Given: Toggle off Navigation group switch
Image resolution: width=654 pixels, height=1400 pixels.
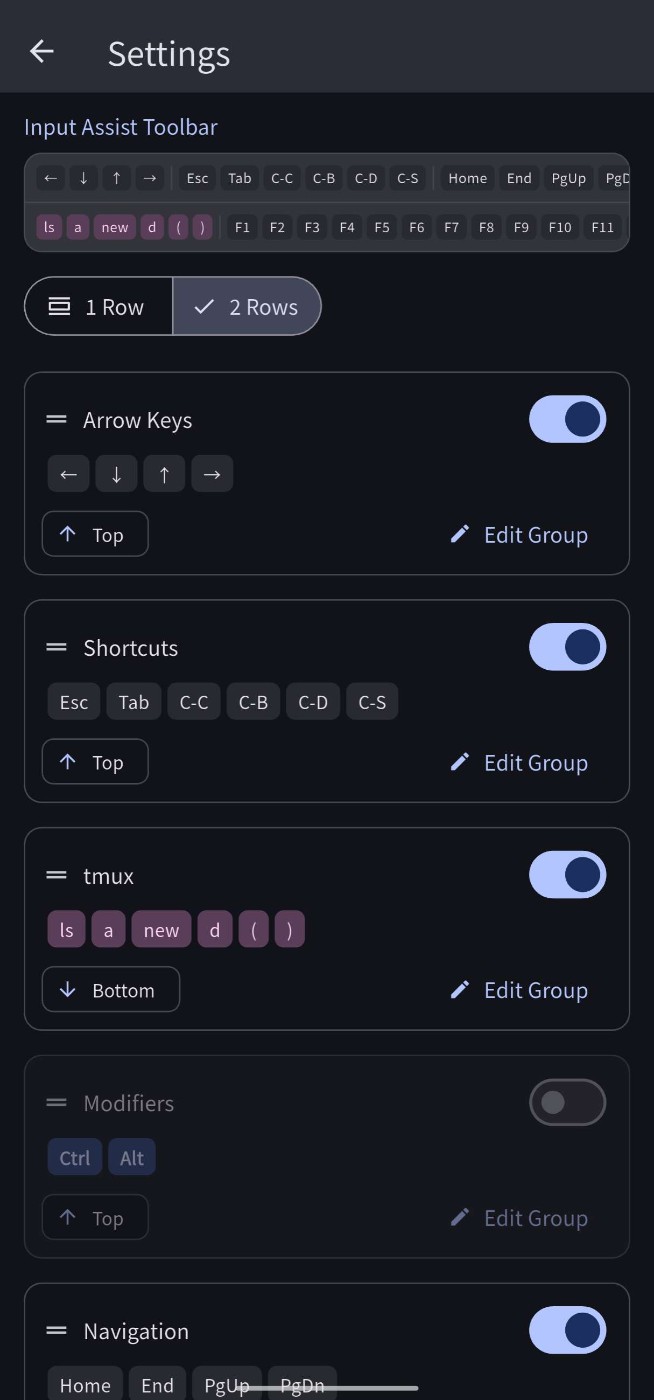Looking at the screenshot, I should tap(567, 1330).
